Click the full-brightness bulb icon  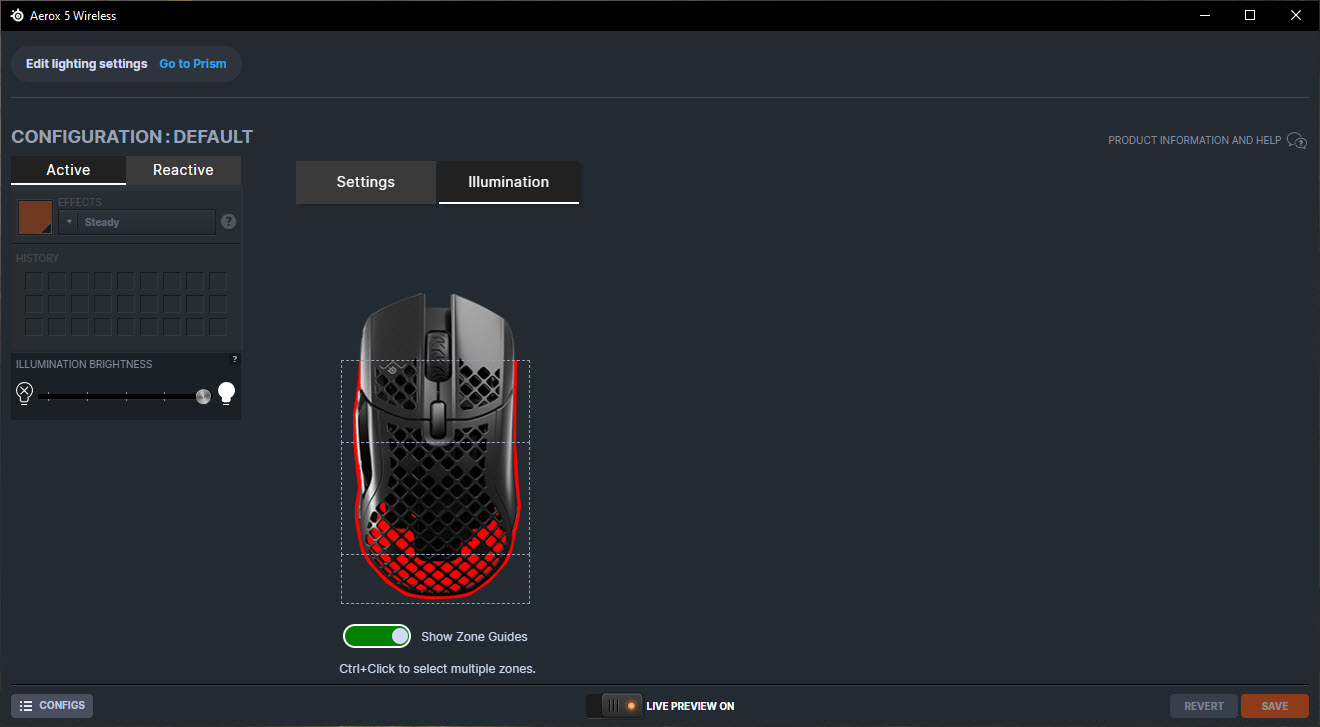coord(227,393)
